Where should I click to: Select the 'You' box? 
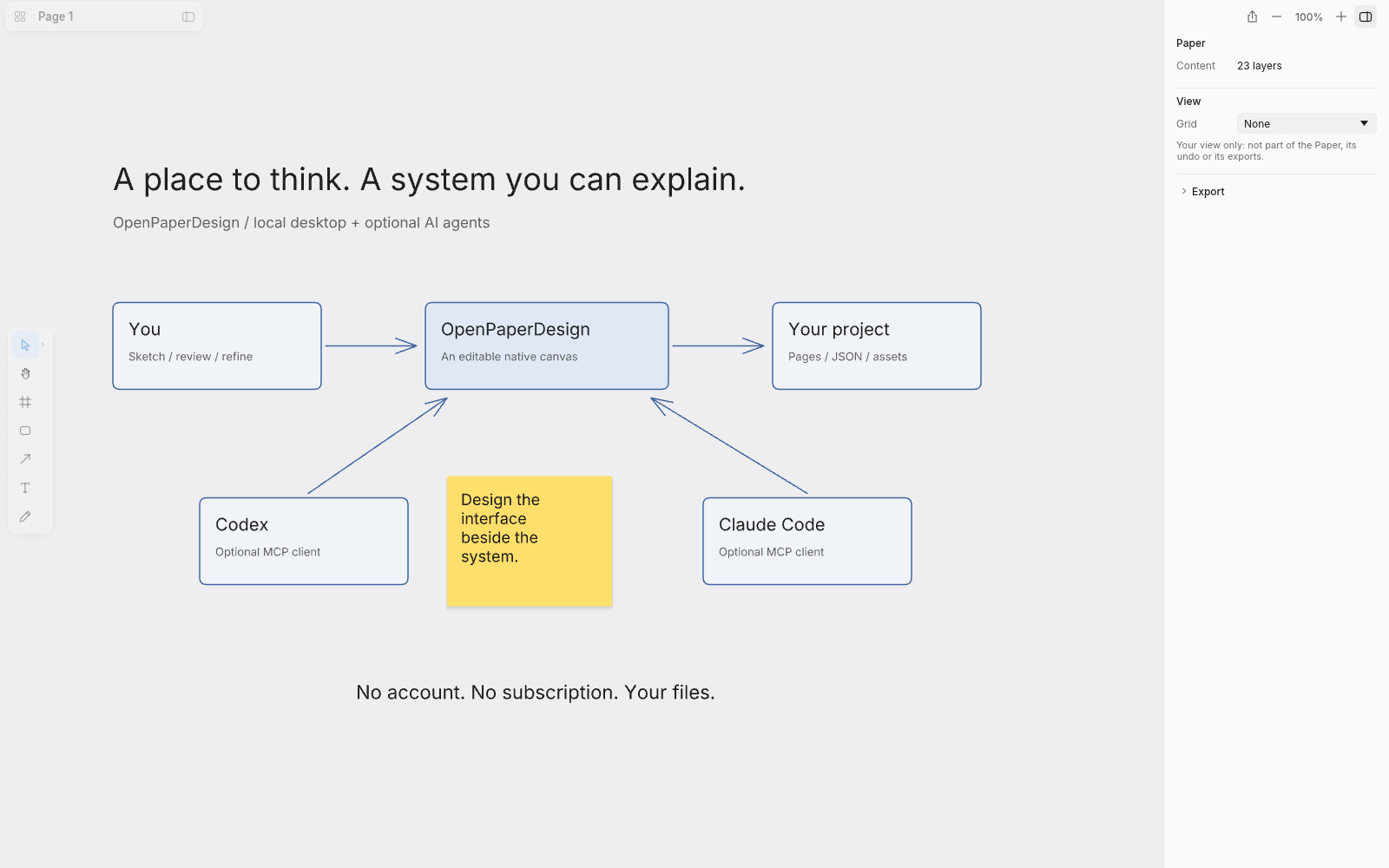pos(217,345)
